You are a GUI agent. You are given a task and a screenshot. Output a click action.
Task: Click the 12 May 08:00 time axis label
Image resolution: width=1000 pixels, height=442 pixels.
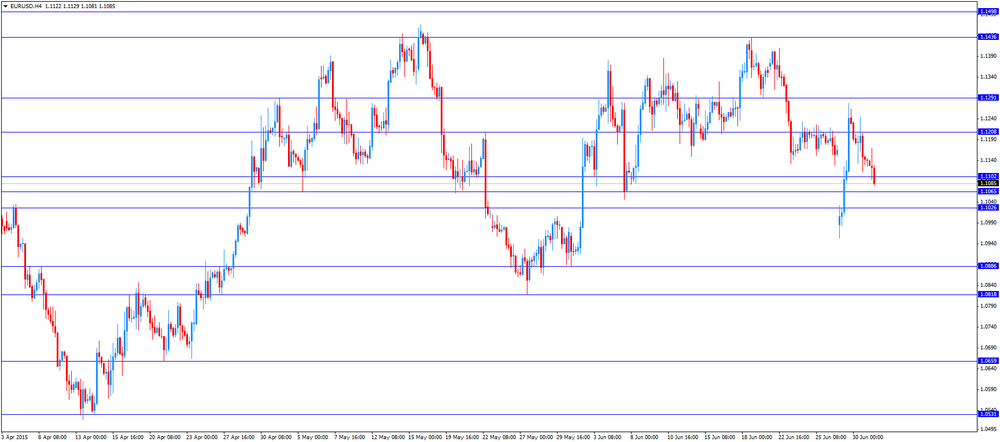(x=386, y=438)
